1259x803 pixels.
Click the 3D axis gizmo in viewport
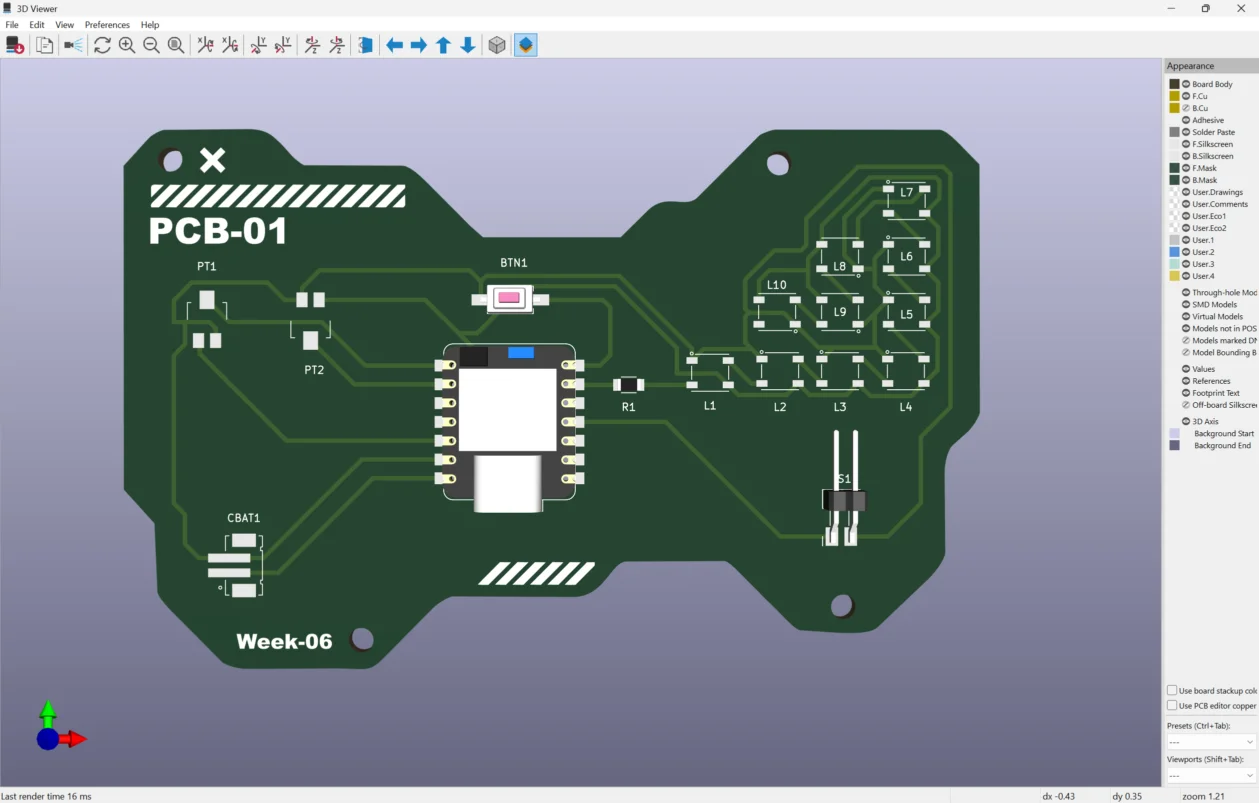click(x=60, y=728)
